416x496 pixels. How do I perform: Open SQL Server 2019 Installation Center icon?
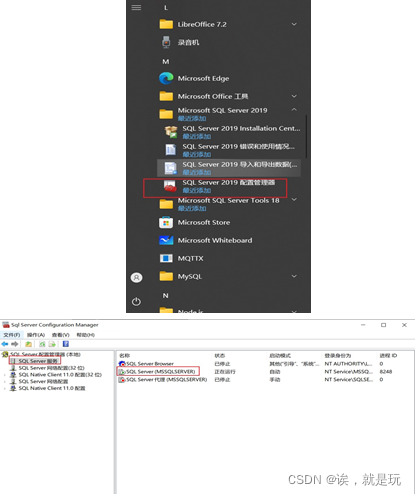171,132
